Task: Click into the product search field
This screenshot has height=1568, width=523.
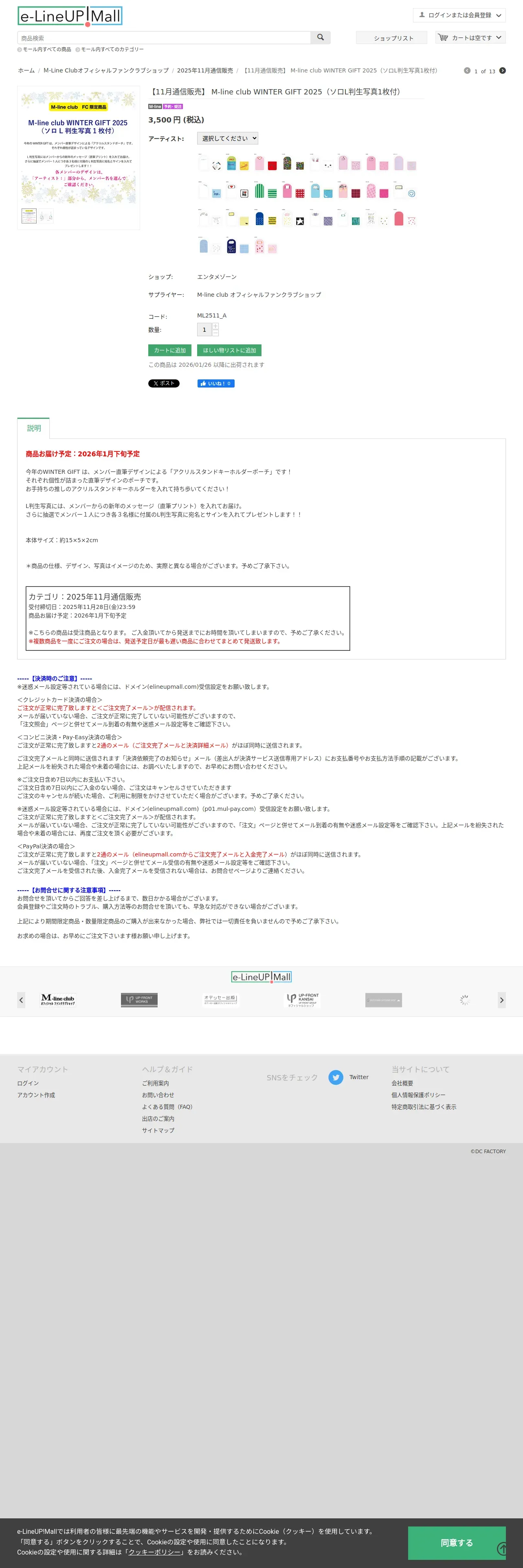Action: pos(164,38)
